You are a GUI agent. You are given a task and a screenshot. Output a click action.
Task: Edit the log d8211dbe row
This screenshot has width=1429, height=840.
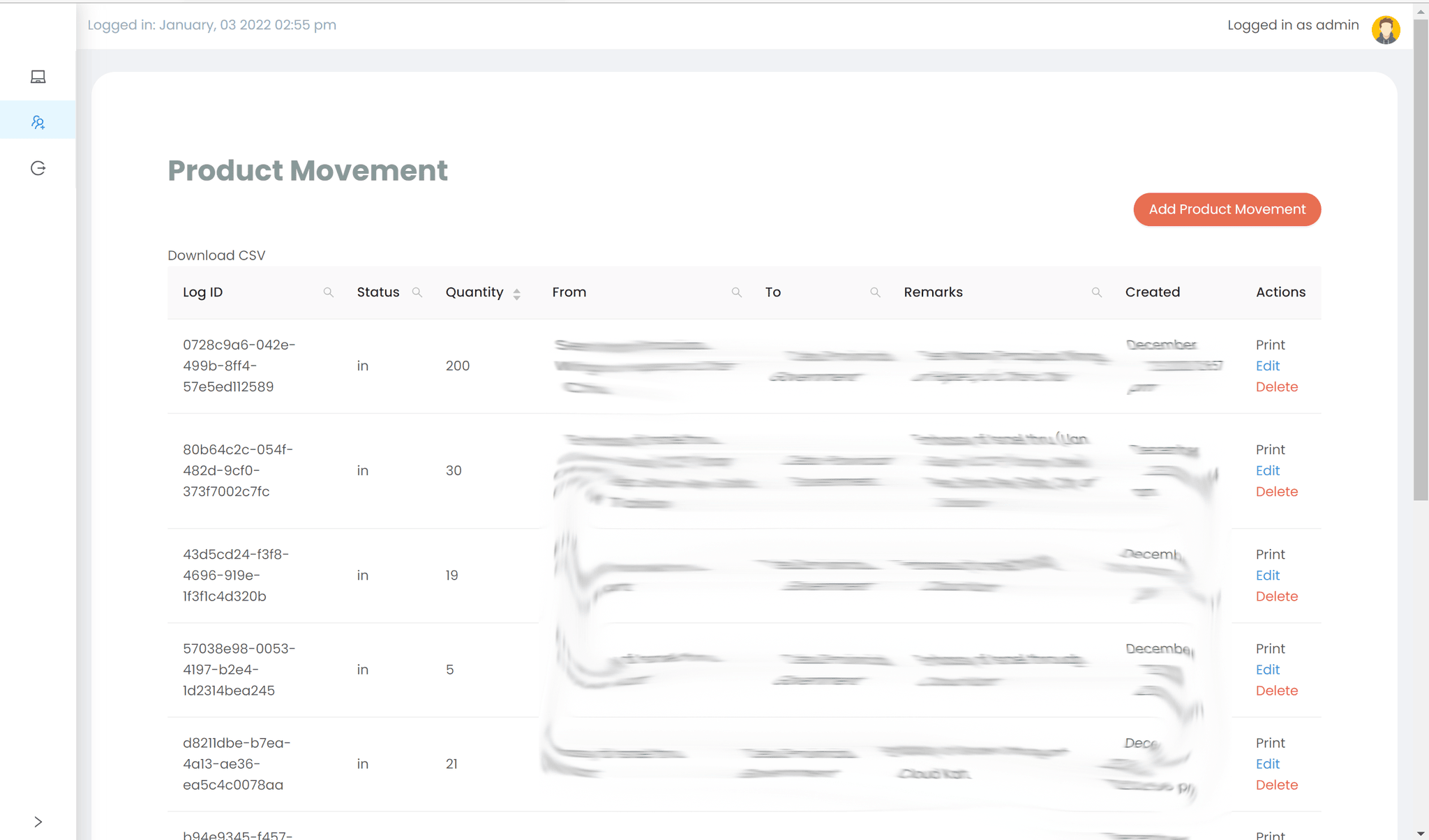click(x=1268, y=763)
